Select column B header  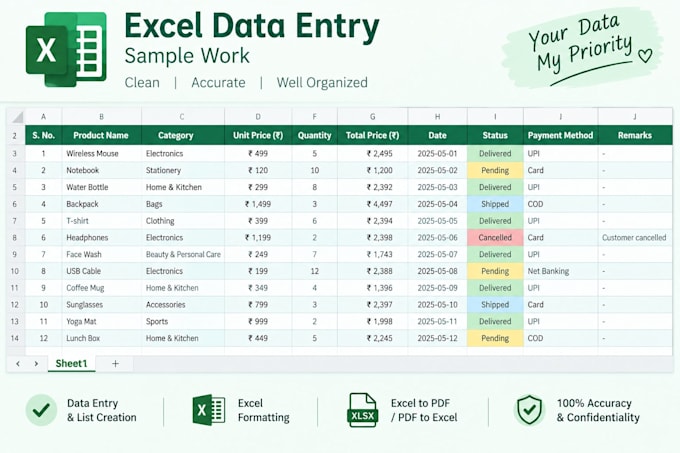[101, 117]
